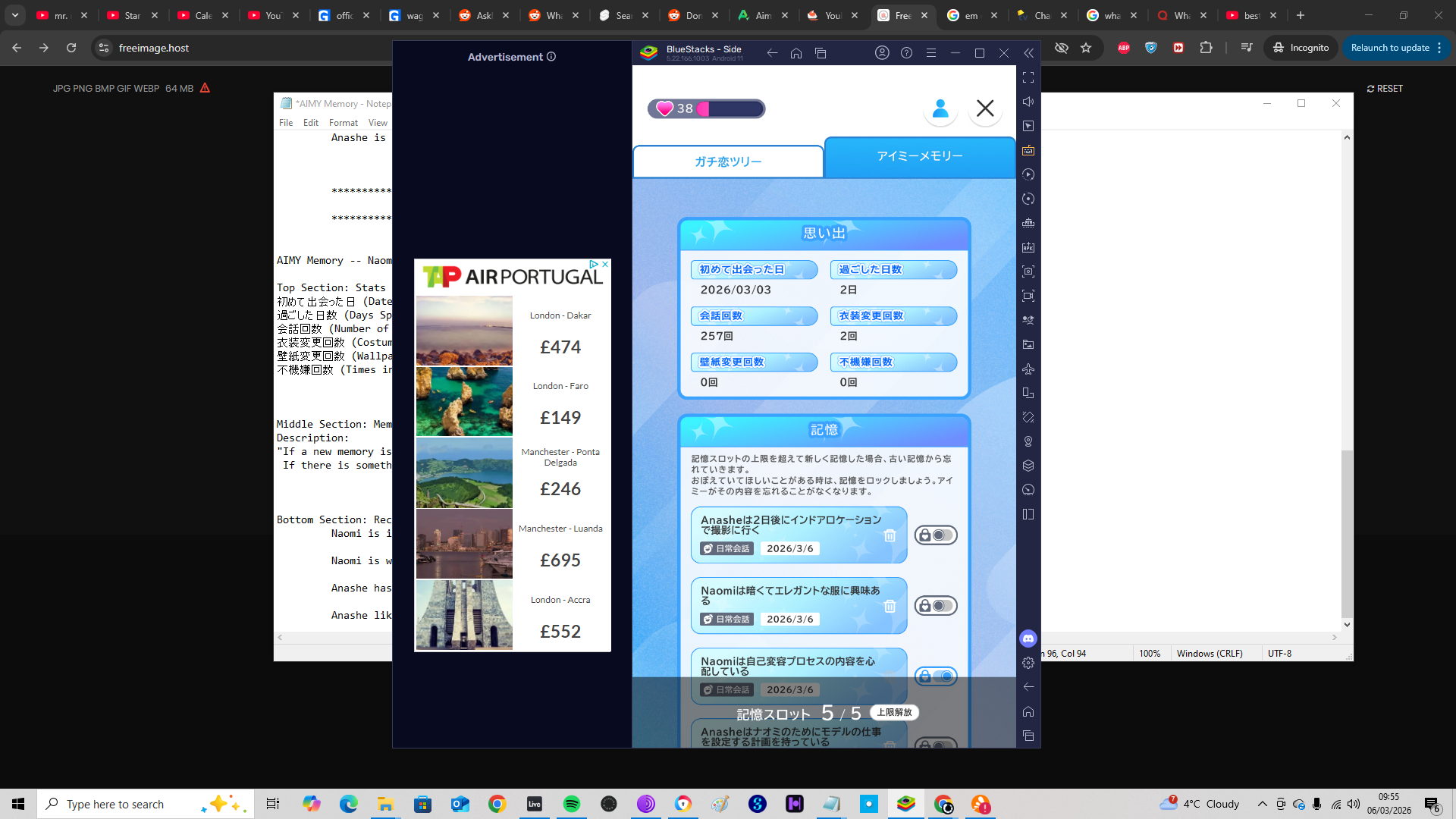Collapse BlueStacks side toolbar with double chevron

pyautogui.click(x=1029, y=53)
